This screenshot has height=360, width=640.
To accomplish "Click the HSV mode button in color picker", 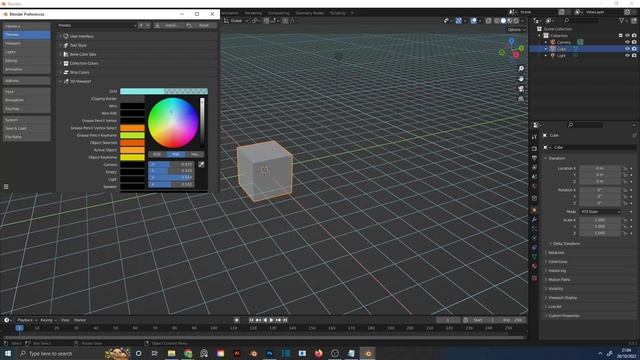I will (x=176, y=154).
